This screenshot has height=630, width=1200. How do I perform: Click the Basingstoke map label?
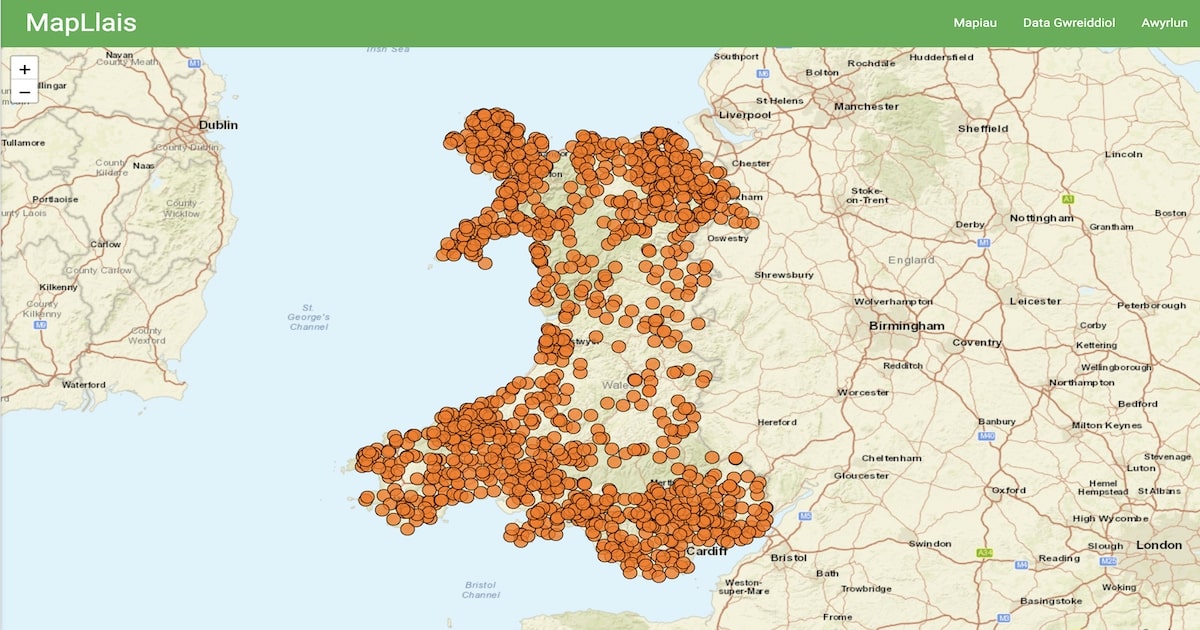coord(1051,601)
